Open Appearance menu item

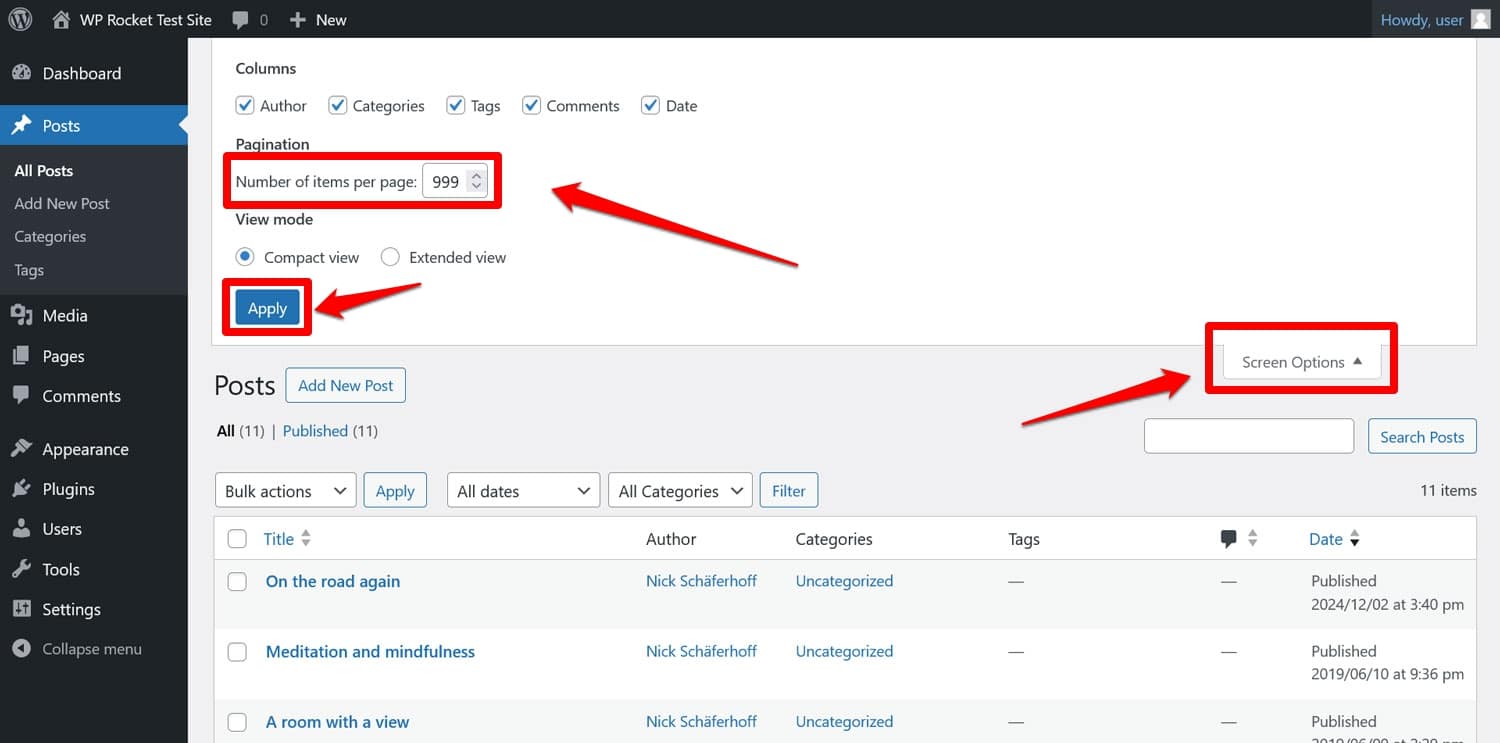(94, 449)
